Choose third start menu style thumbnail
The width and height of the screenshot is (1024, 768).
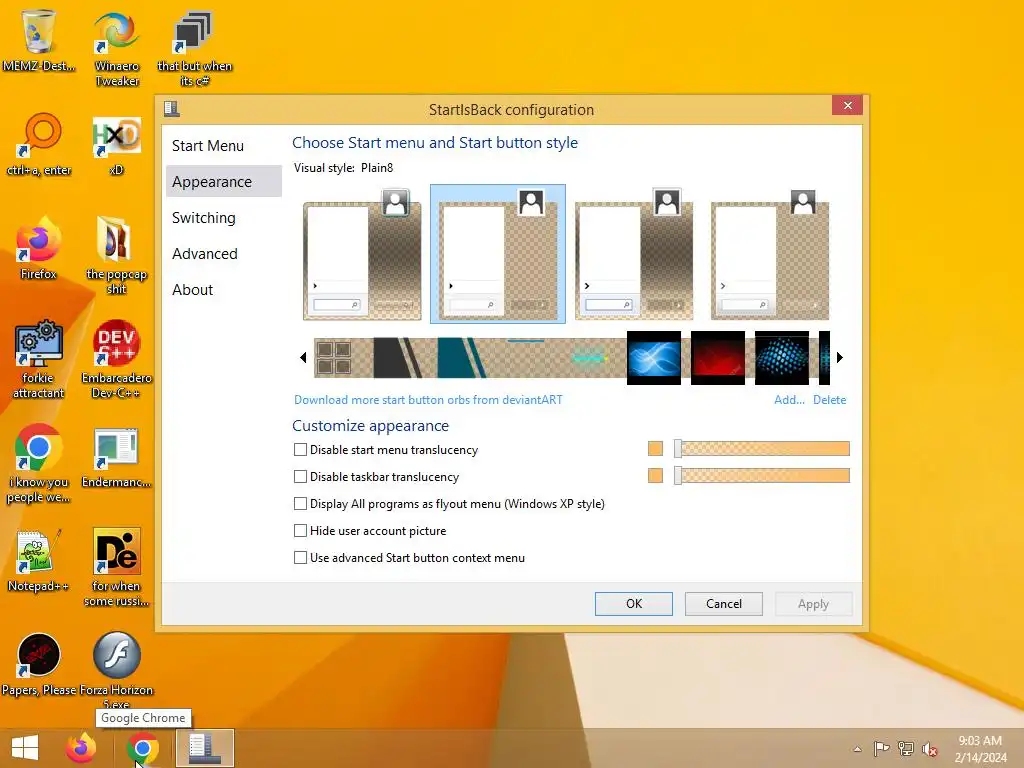[633, 254]
